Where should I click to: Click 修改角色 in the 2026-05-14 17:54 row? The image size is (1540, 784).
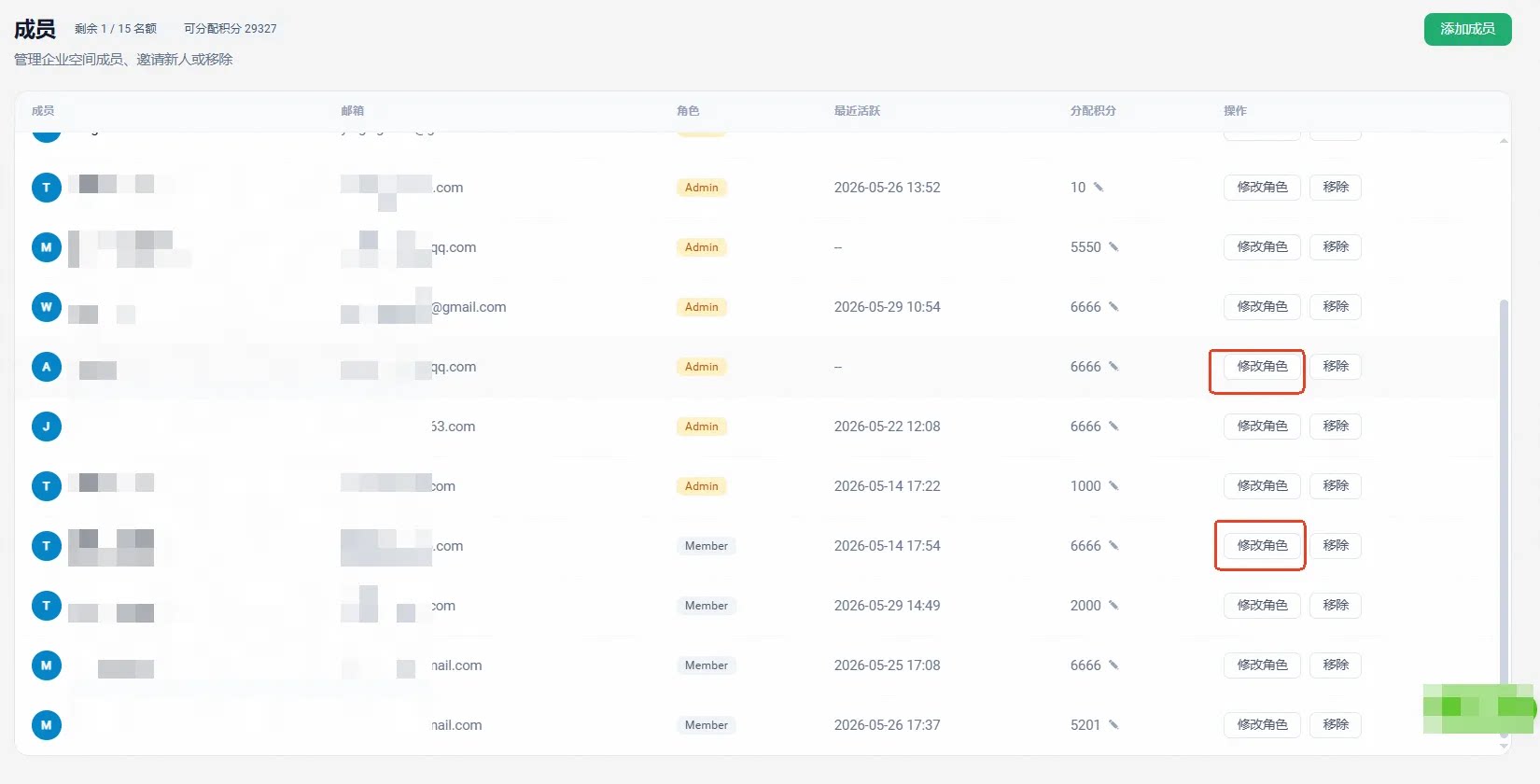point(1262,545)
